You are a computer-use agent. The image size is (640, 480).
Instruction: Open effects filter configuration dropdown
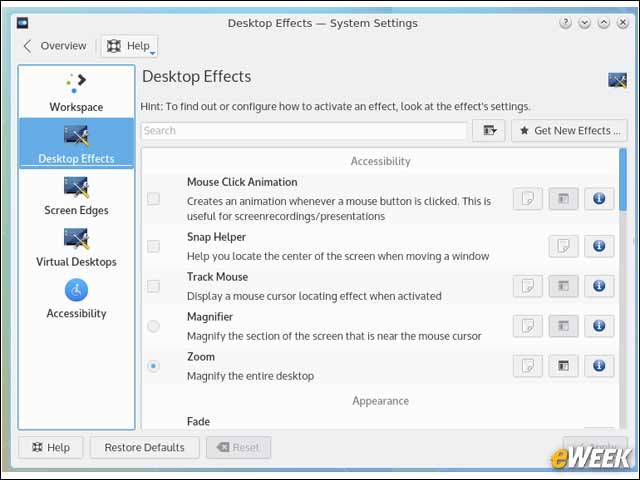tap(489, 131)
